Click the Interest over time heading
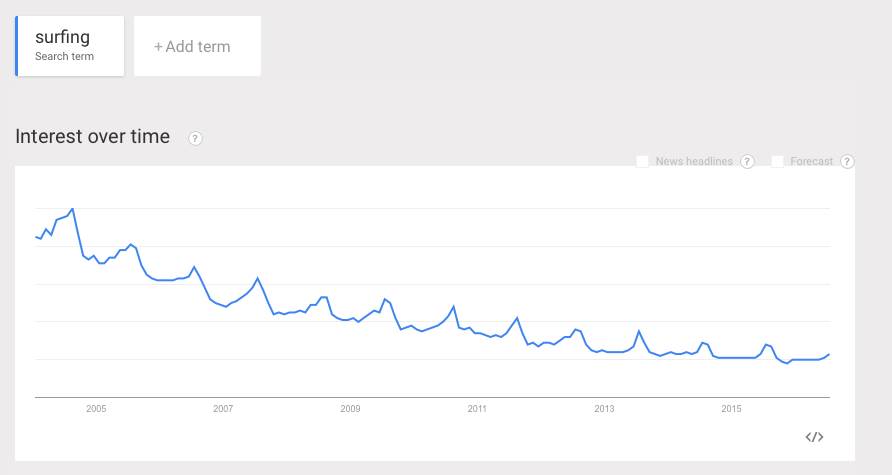 (x=93, y=137)
